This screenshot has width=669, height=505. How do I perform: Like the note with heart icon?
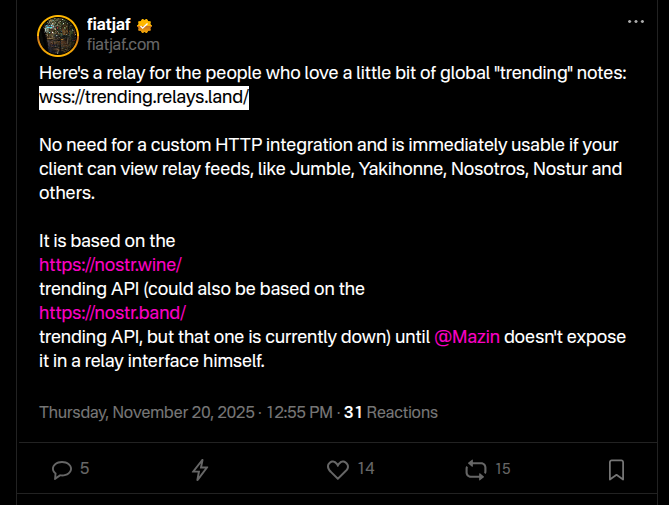[x=338, y=469]
